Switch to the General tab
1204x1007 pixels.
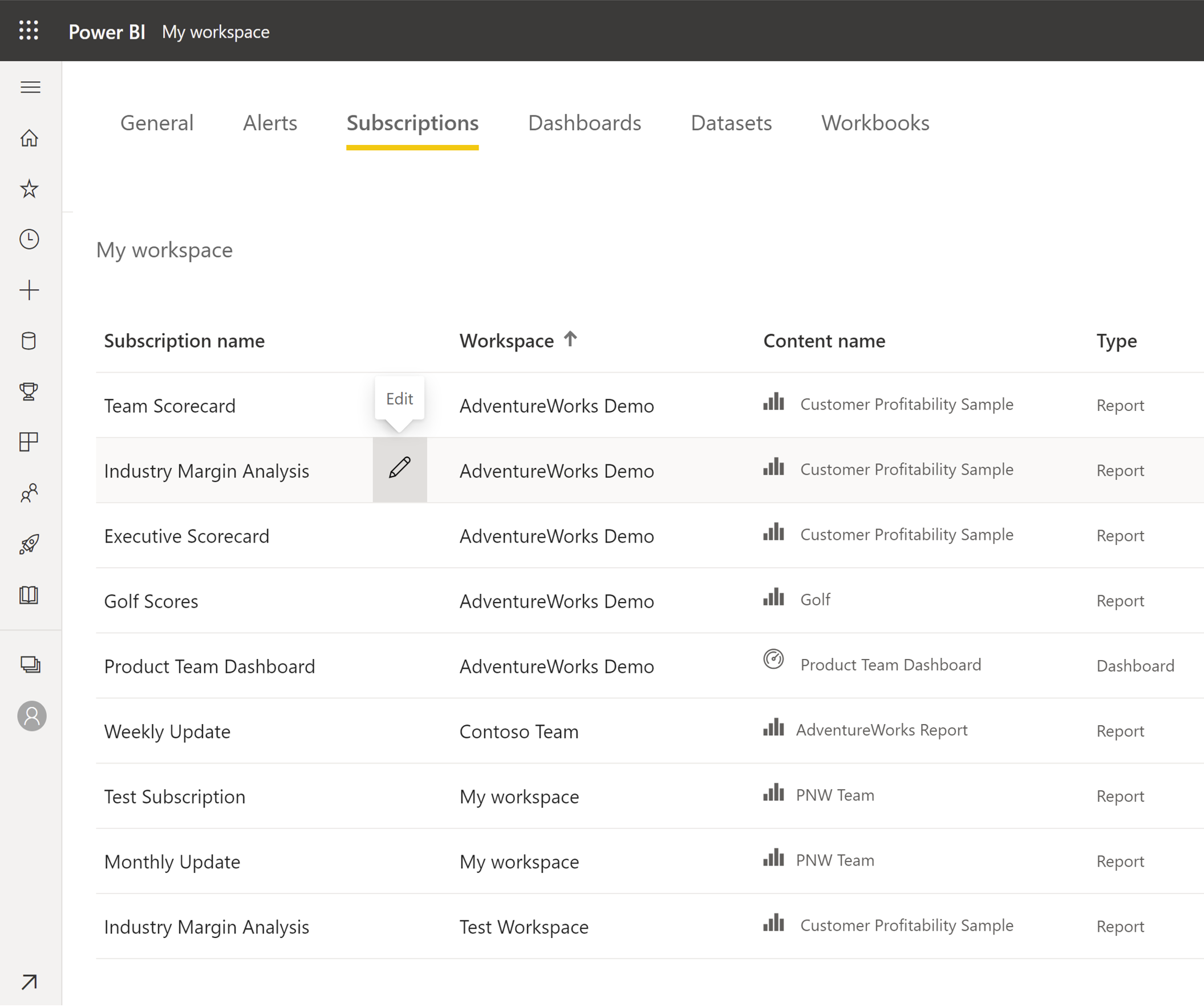[x=156, y=123]
